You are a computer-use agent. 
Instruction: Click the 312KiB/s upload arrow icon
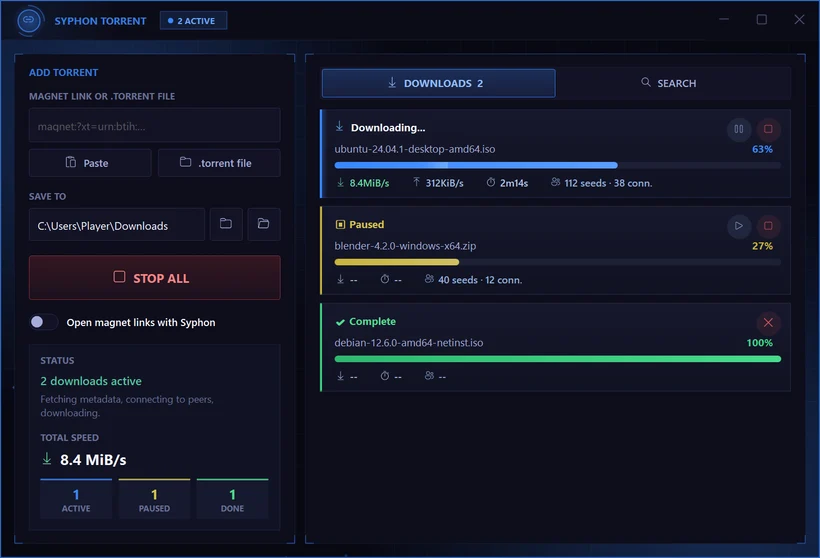pos(416,181)
